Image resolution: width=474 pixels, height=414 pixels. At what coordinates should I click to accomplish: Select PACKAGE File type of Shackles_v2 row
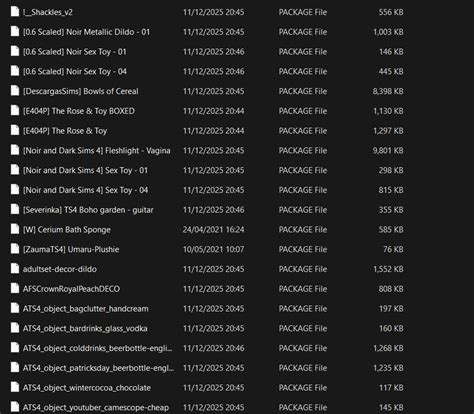[x=303, y=12]
